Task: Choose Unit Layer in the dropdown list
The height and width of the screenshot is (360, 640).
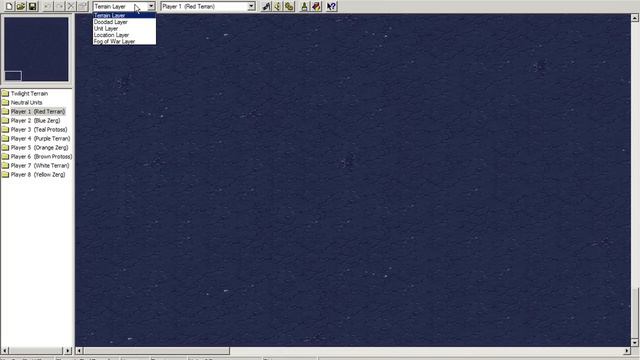Action: pos(124,29)
